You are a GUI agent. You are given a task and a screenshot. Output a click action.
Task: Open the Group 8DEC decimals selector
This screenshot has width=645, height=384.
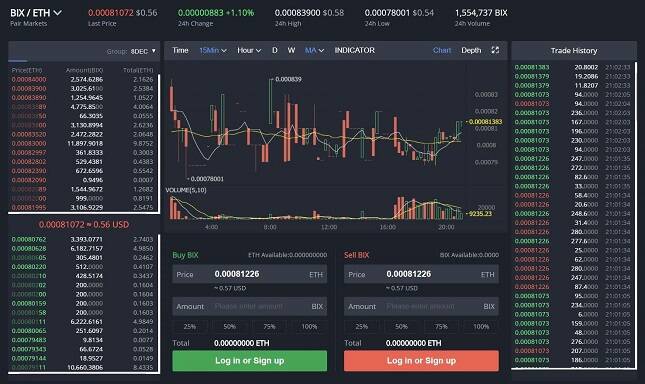click(x=143, y=51)
